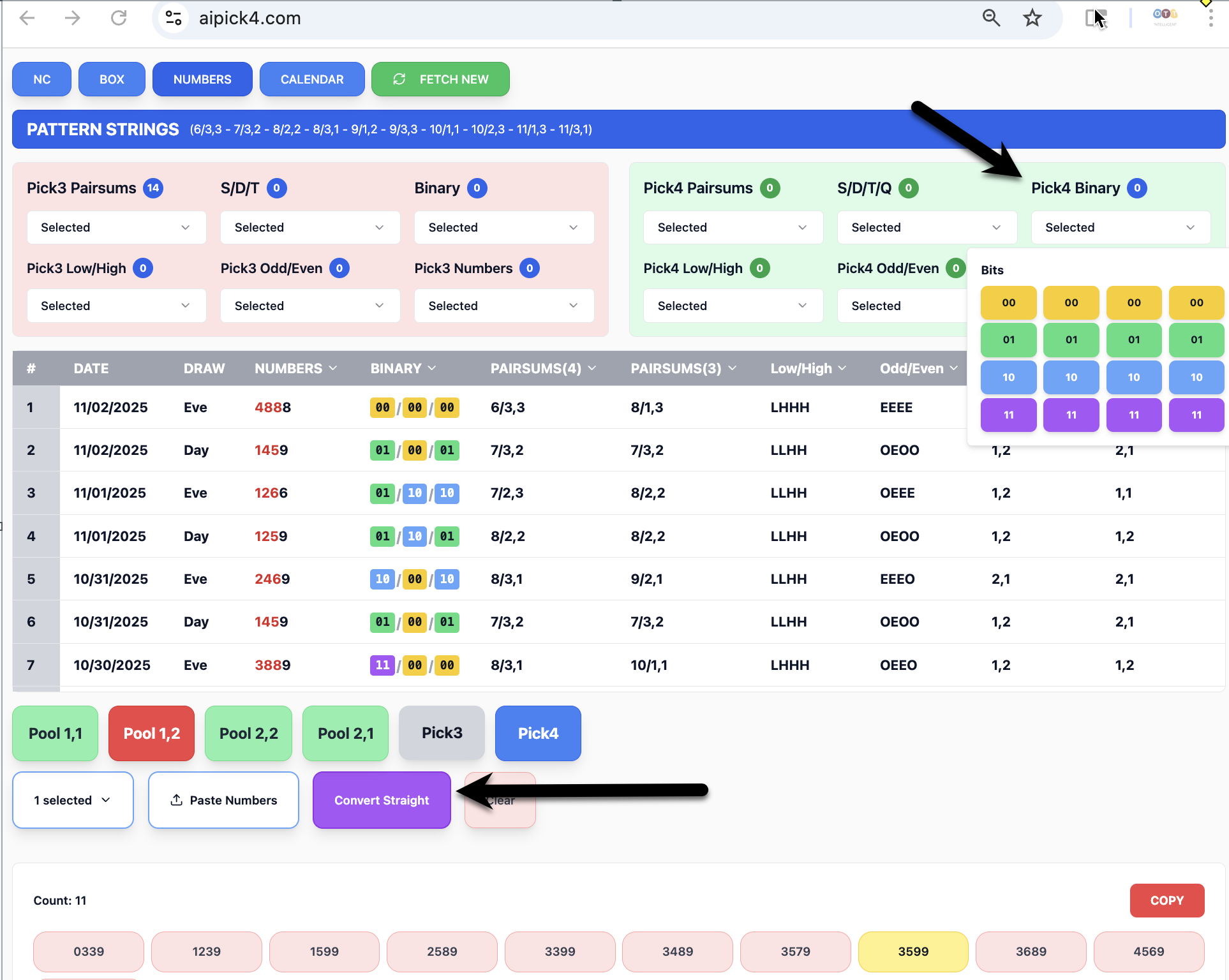Viewport: 1229px width, 980px height.
Task: Open the Pick3 Pairsums Selected dropdown
Action: (116, 228)
